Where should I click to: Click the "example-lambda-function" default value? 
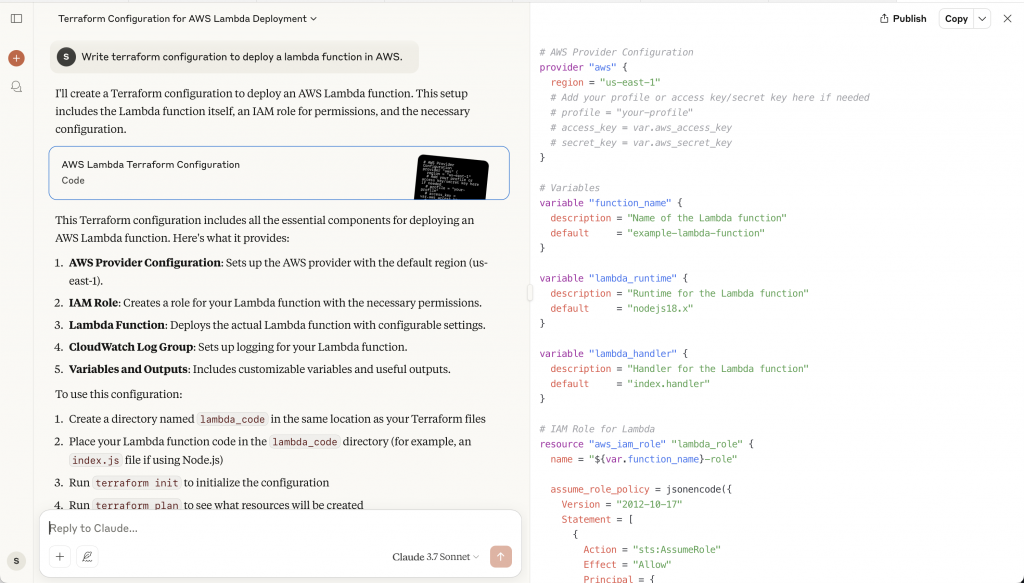pyautogui.click(x=696, y=233)
